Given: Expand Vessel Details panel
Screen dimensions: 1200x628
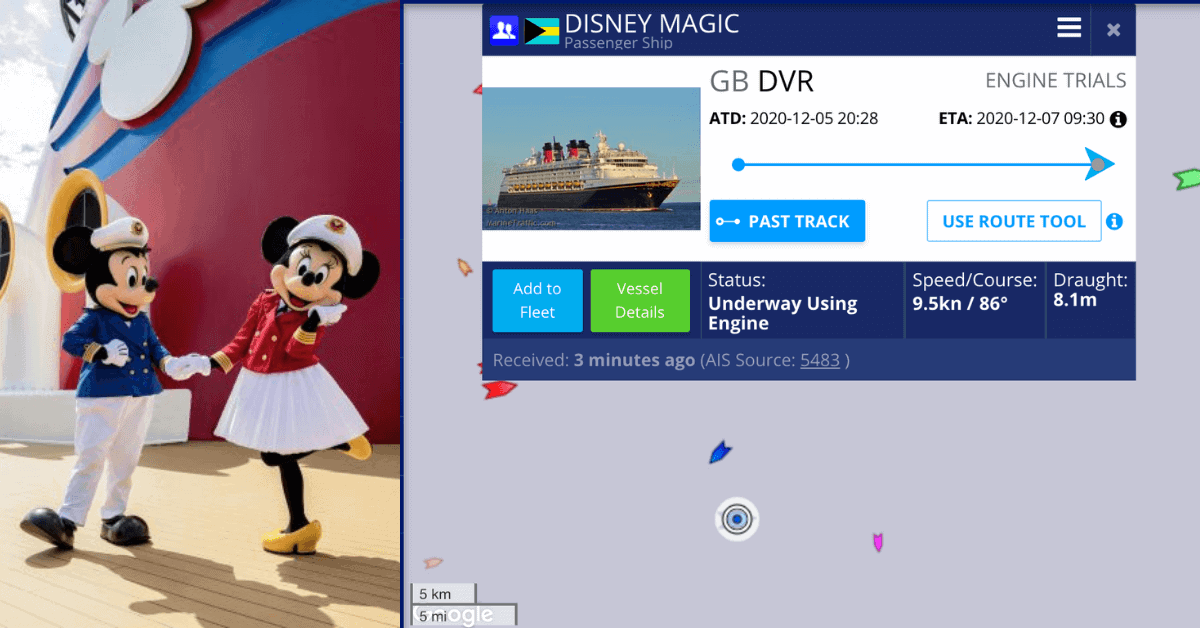Looking at the screenshot, I should click(x=640, y=300).
